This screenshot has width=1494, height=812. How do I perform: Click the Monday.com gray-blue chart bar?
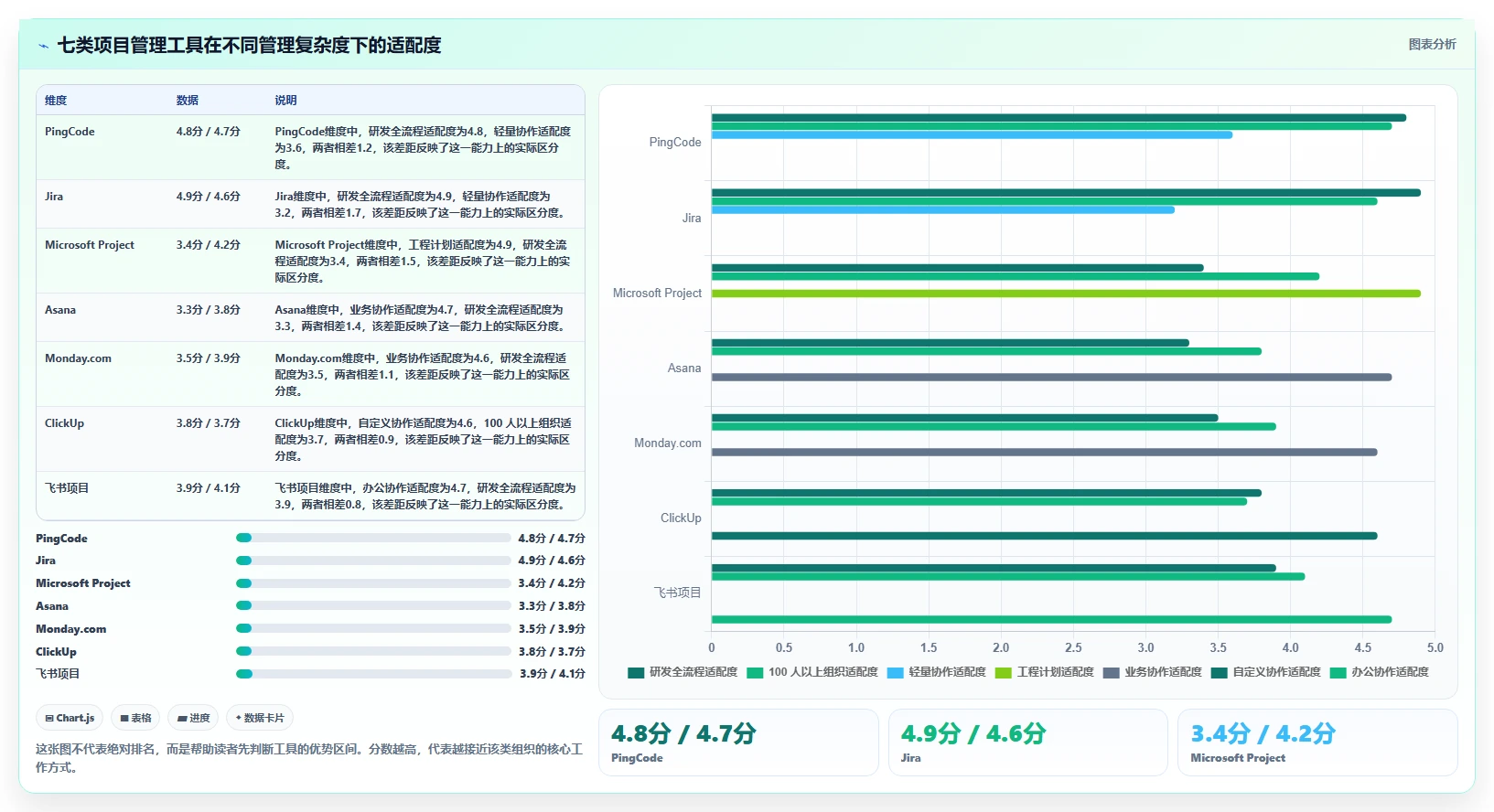click(1044, 452)
